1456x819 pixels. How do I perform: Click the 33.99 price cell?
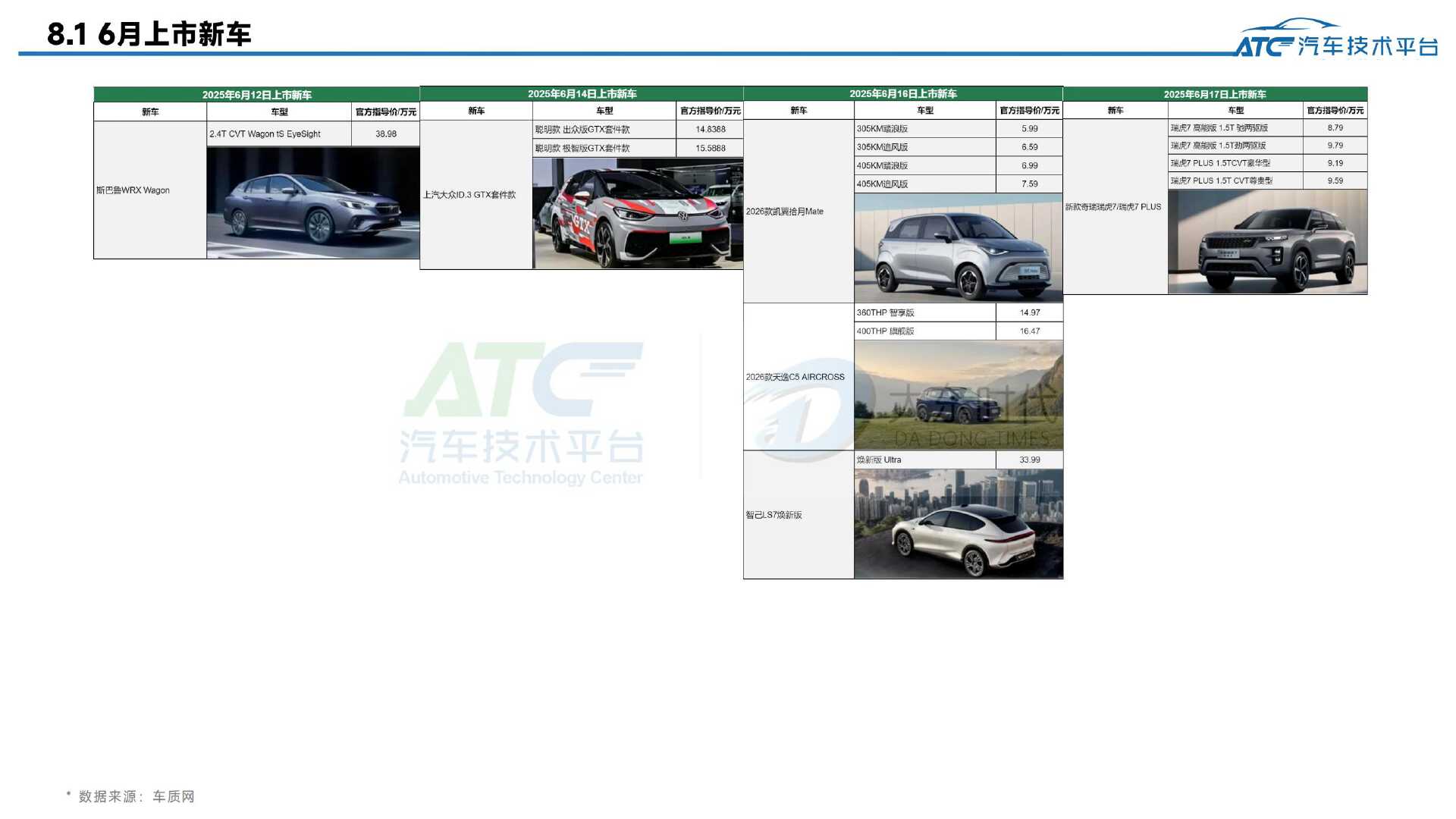point(1029,460)
